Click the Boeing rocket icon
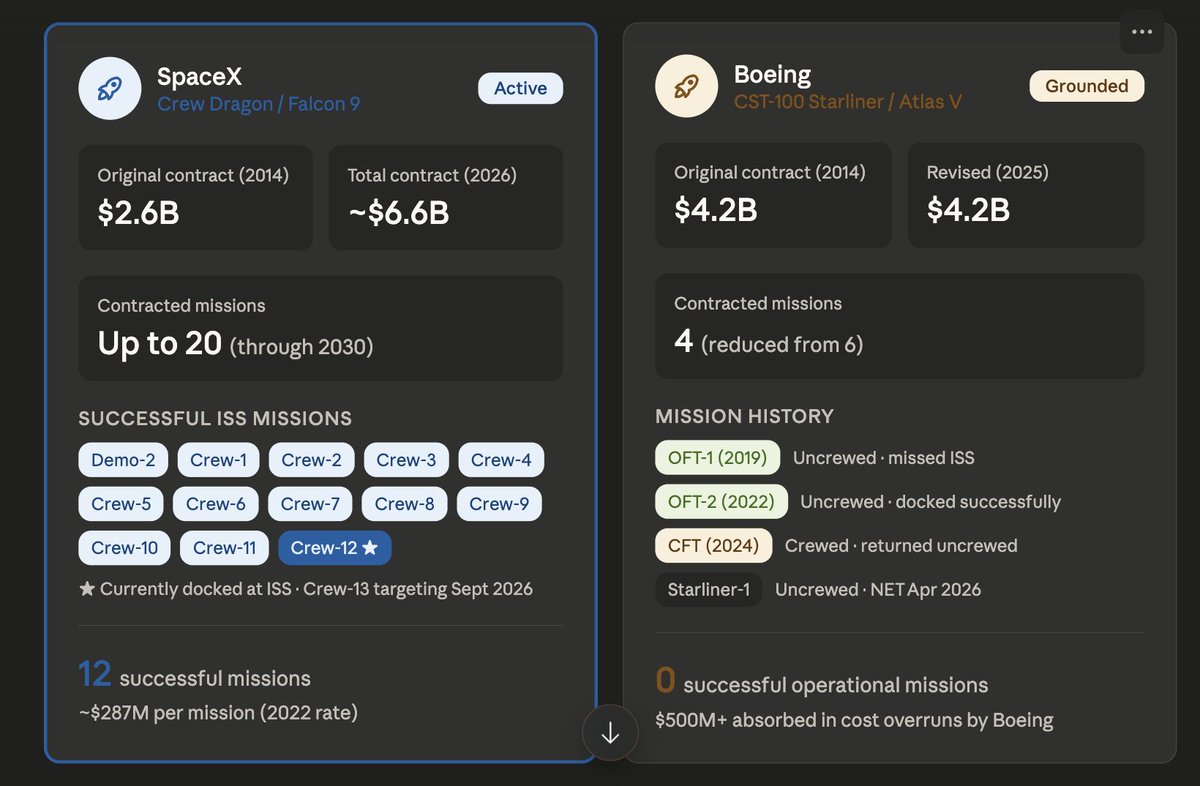Screen dimensions: 1200x786 tap(686, 88)
